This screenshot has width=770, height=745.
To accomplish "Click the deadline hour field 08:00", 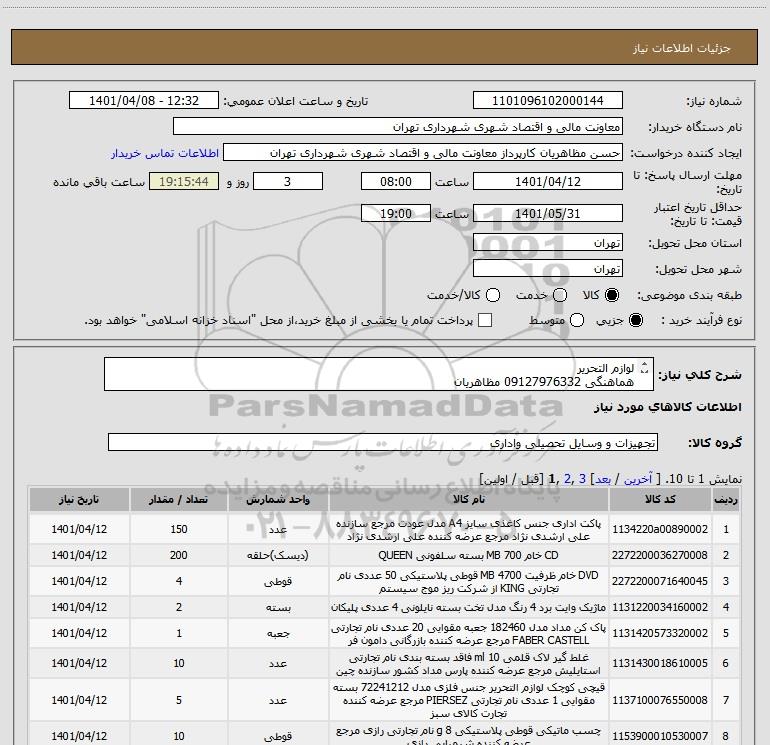I will tap(396, 181).
